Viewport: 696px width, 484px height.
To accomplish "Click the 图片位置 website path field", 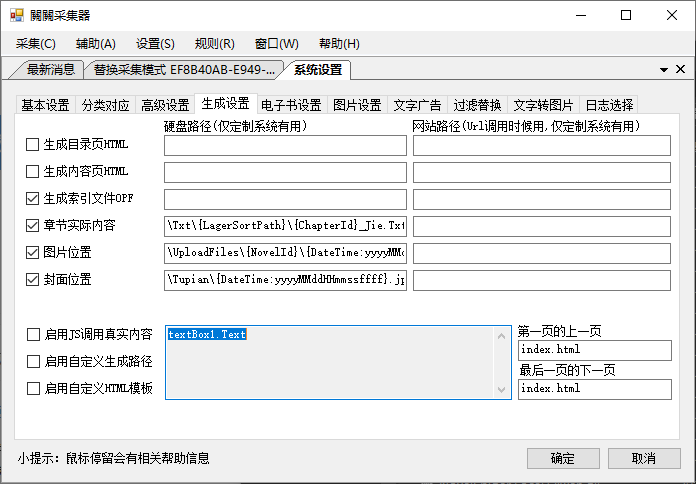I will click(x=542, y=254).
